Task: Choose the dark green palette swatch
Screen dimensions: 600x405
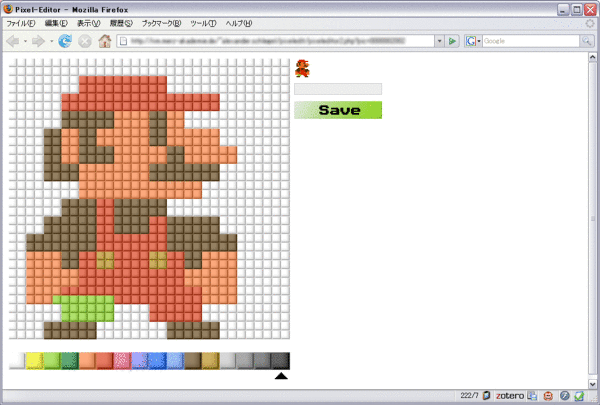Action: coord(69,360)
